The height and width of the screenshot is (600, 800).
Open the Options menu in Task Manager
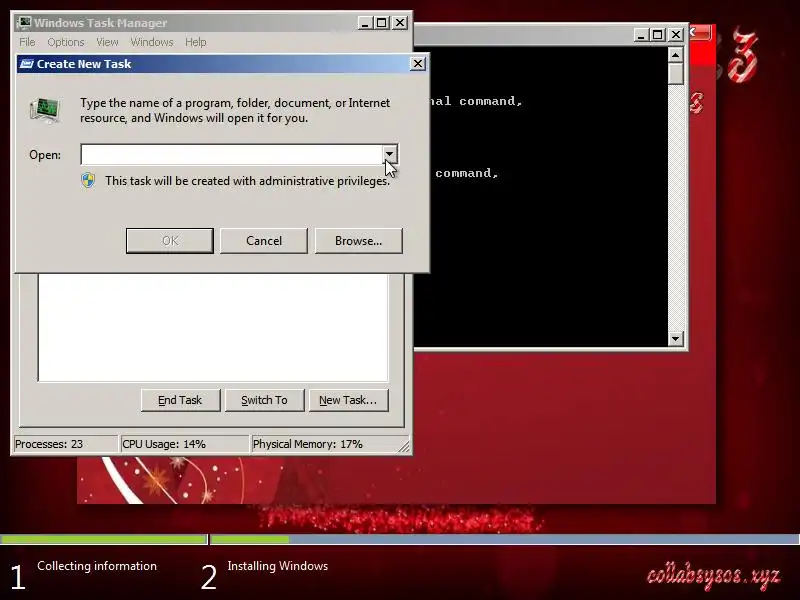(x=65, y=42)
